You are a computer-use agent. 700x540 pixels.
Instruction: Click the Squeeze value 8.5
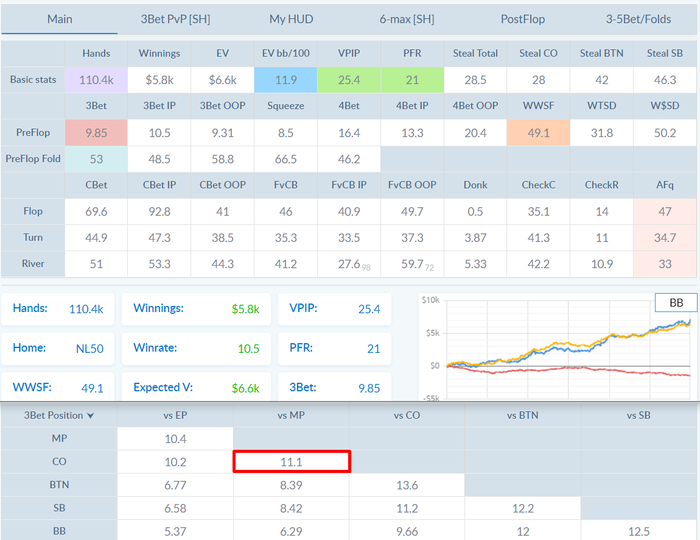tap(286, 133)
